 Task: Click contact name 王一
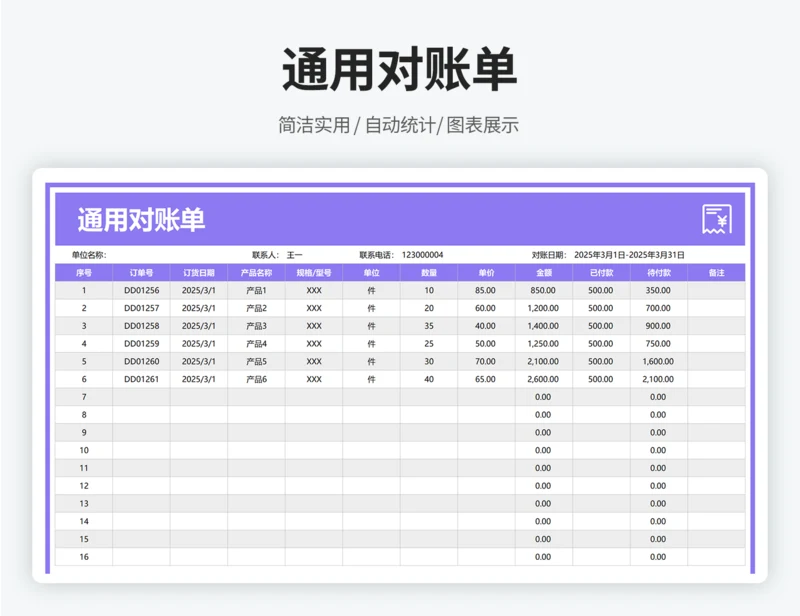pyautogui.click(x=294, y=255)
